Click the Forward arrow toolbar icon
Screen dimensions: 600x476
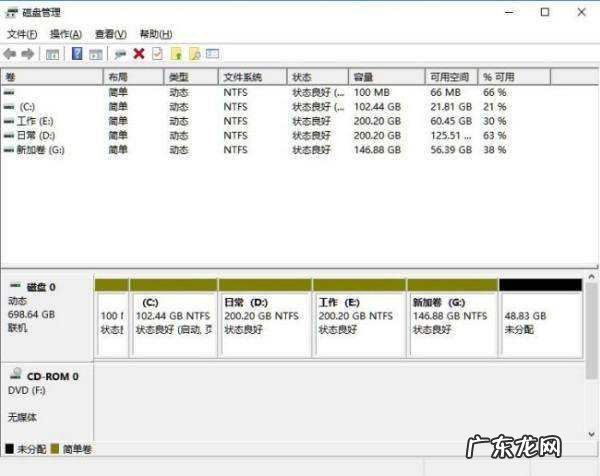tap(28, 54)
